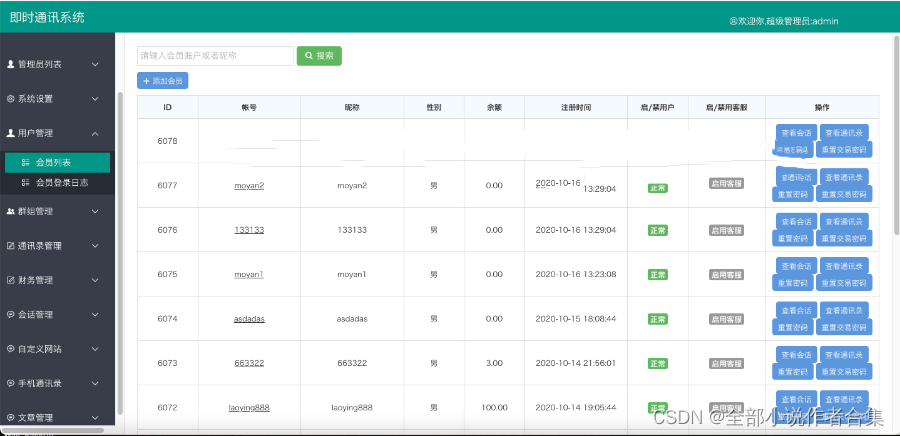Toggle the 正常 status for user 663322
This screenshot has height=436, width=900.
point(657,363)
